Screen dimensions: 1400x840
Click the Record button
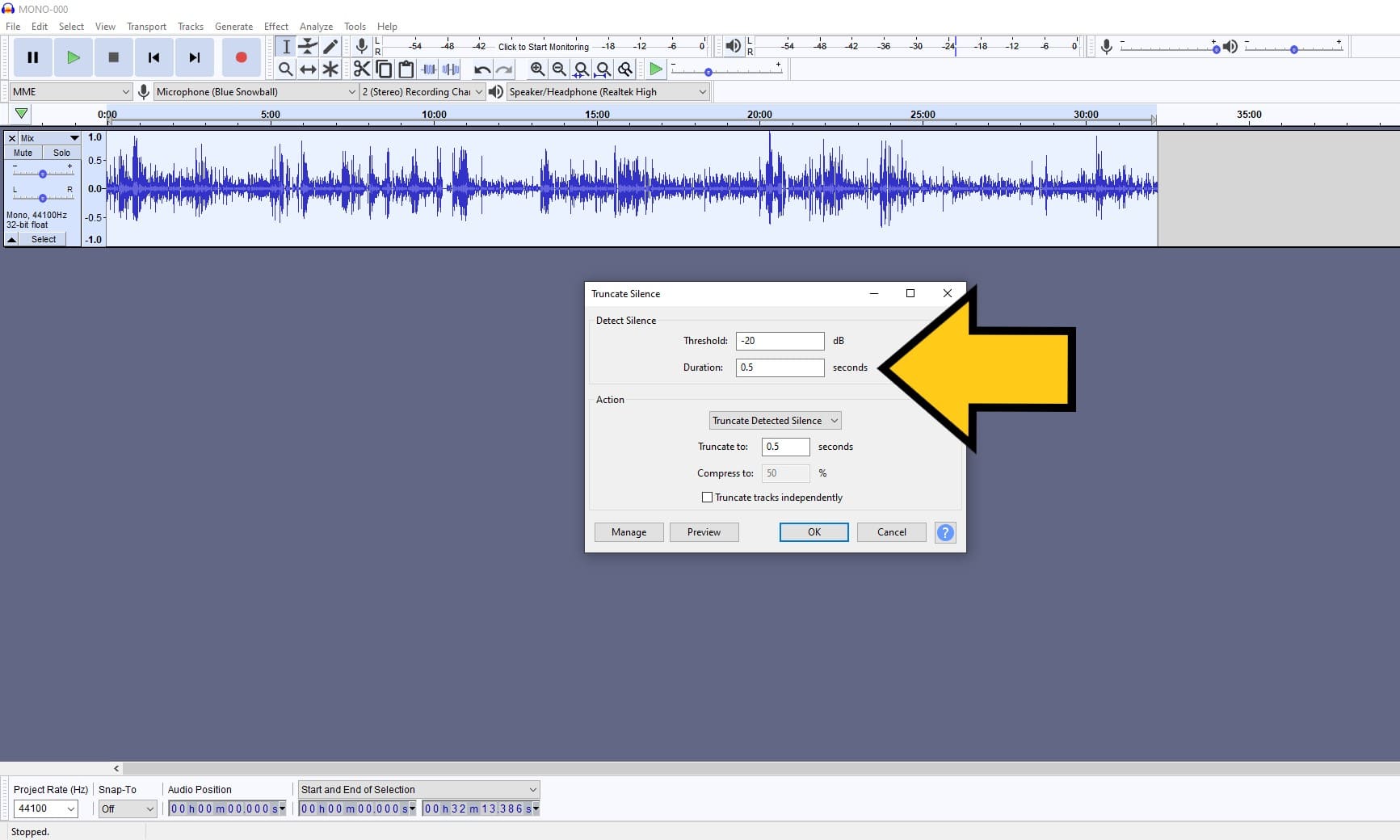[241, 57]
